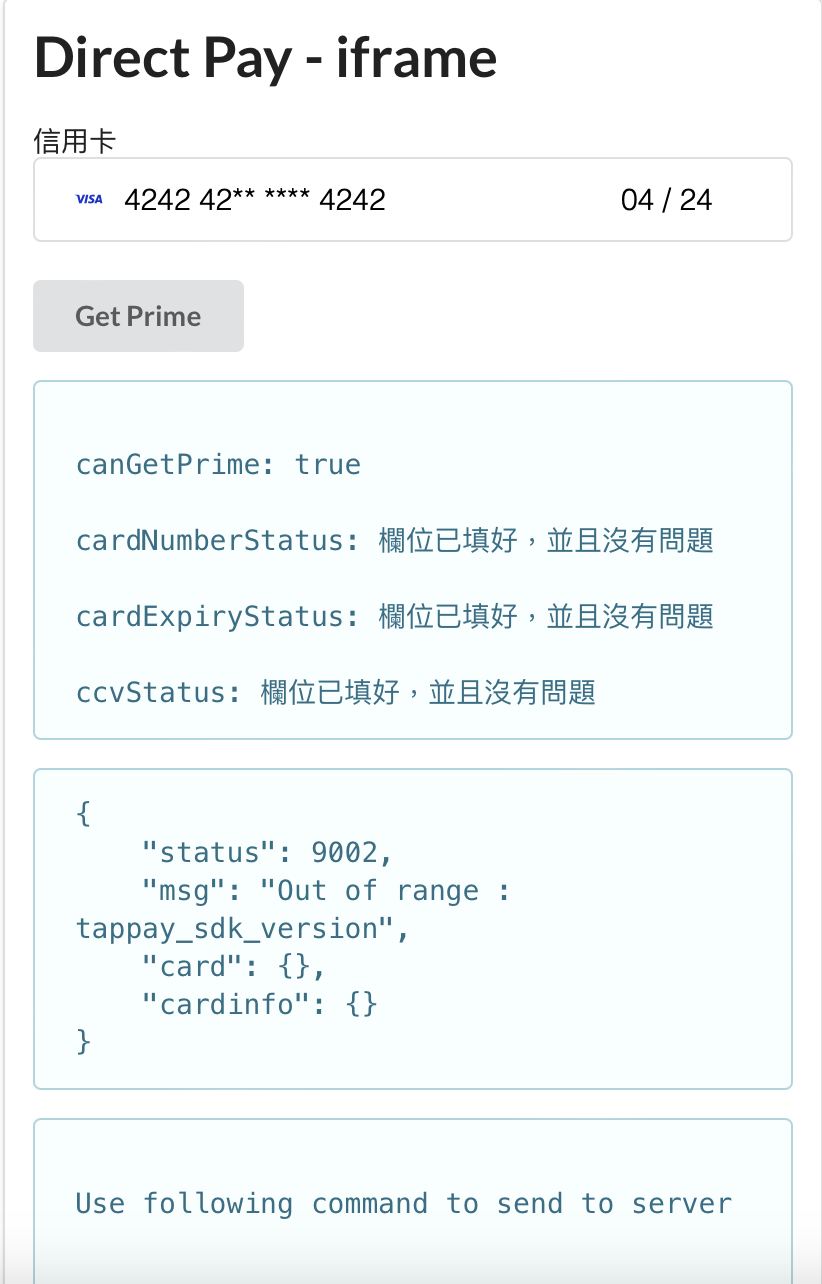Click the closing brace of the JSON result
This screenshot has height=1284, width=822.
pyautogui.click(x=84, y=1043)
